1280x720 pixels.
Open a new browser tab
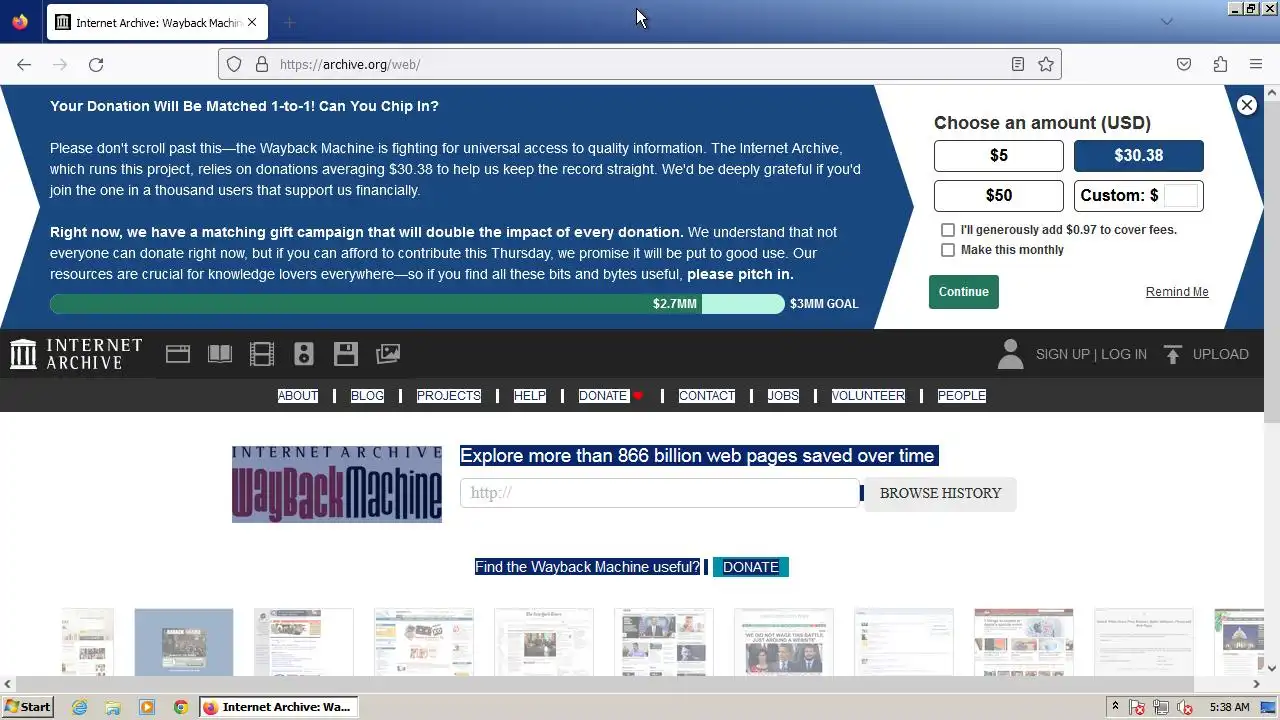[x=289, y=22]
